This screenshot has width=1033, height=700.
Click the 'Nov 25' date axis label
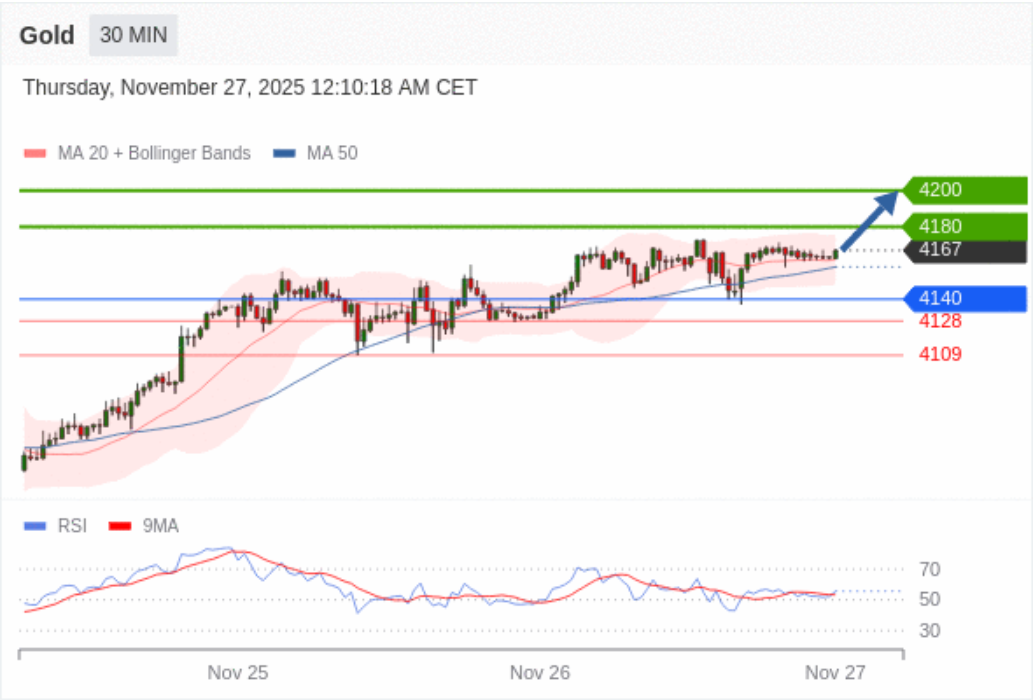(x=238, y=673)
